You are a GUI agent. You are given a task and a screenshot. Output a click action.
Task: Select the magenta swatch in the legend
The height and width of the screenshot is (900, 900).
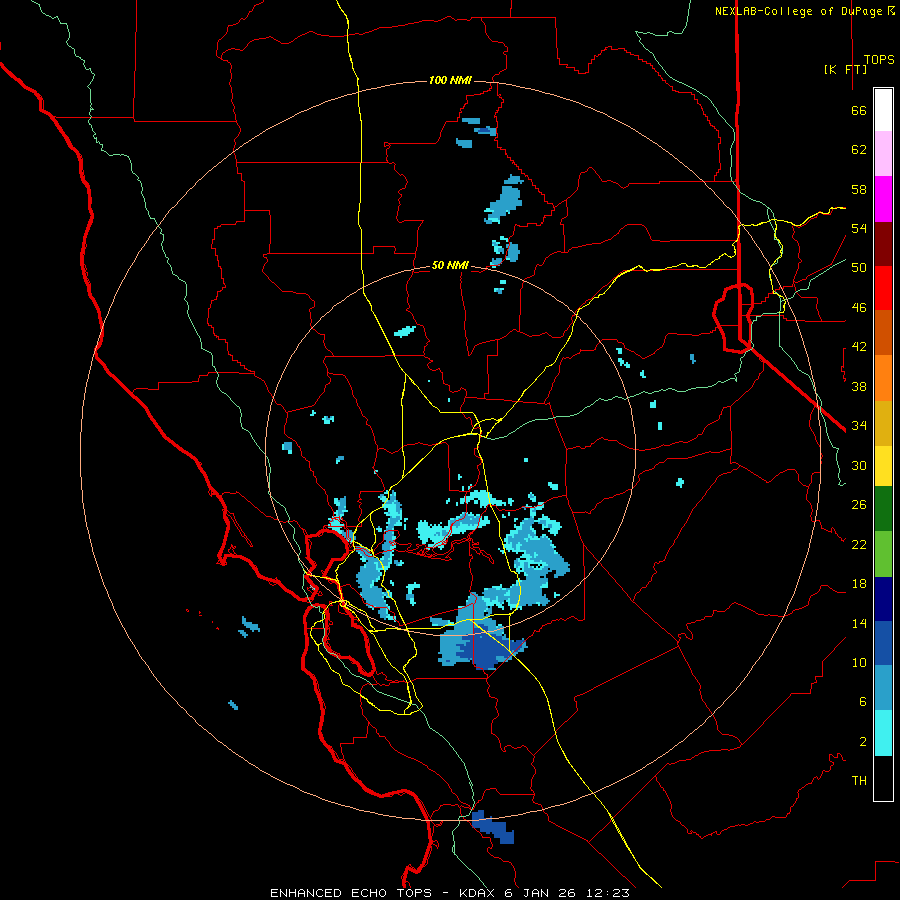[x=883, y=199]
